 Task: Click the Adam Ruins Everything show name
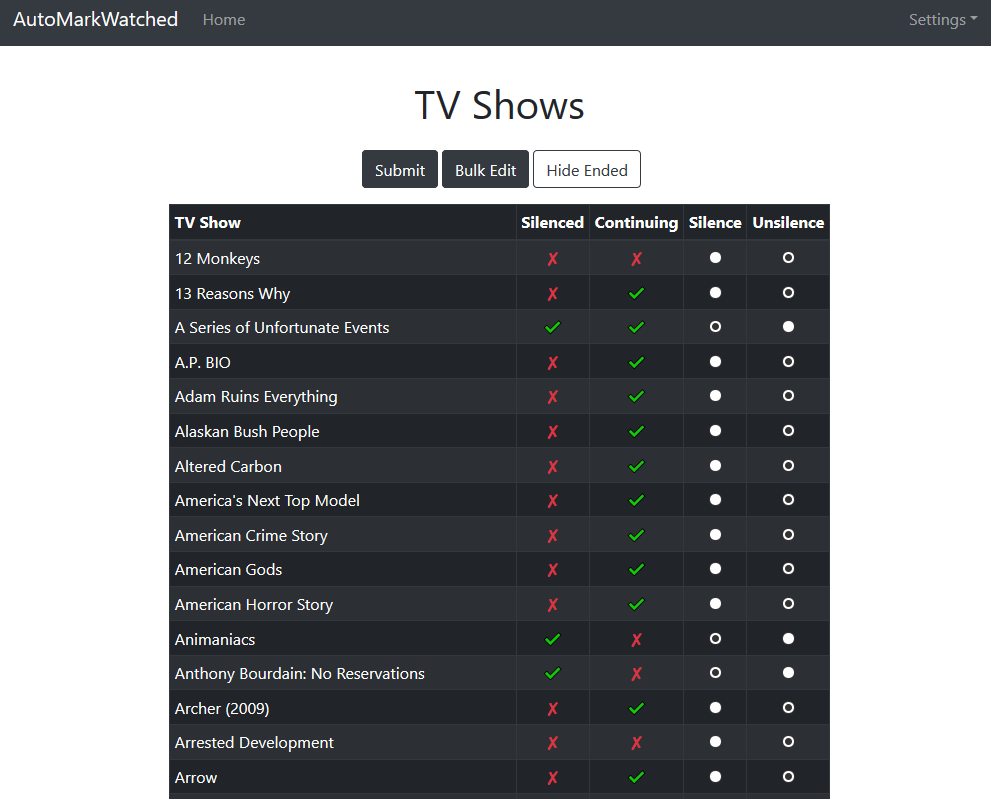tap(256, 397)
